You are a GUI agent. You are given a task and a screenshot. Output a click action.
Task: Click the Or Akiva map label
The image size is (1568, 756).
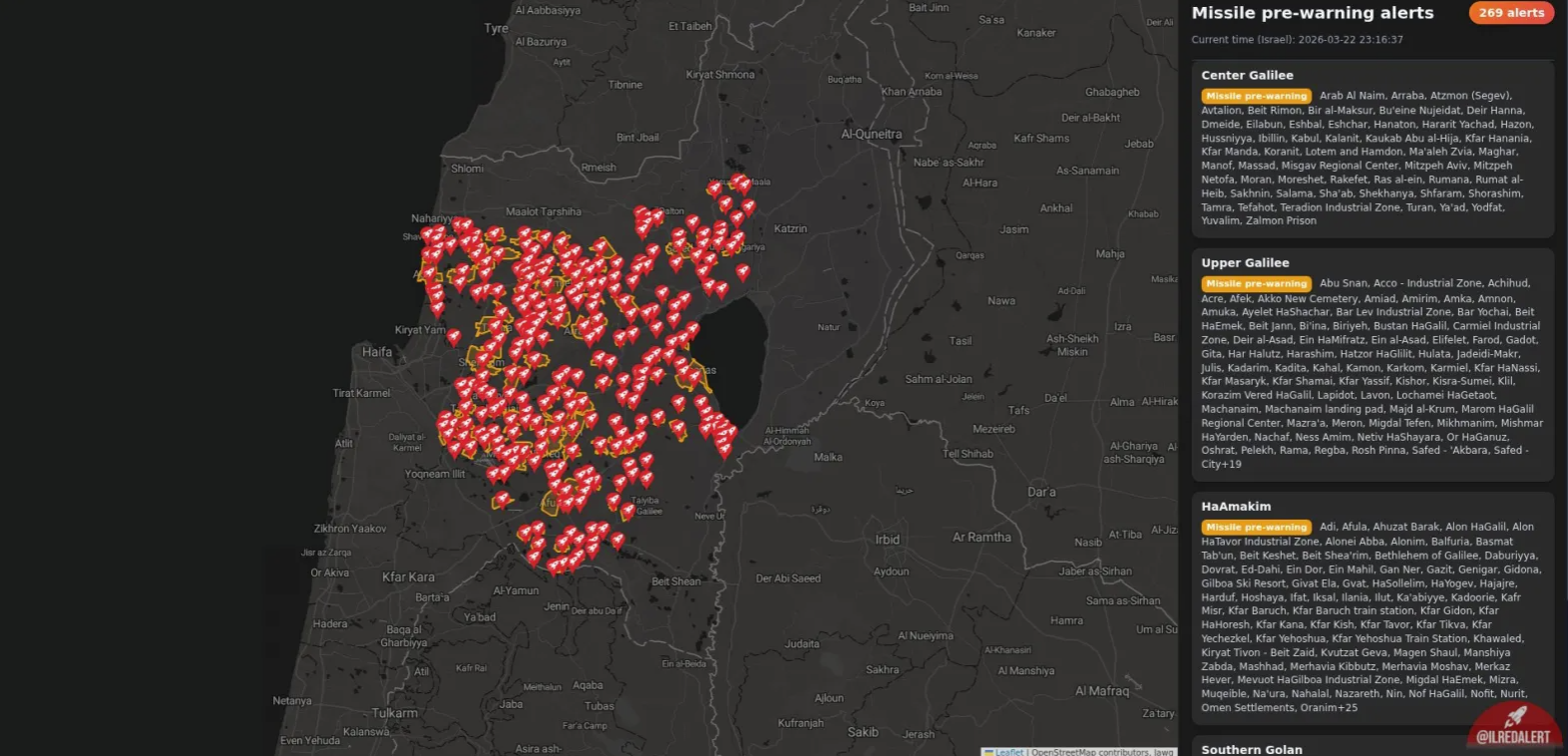[330, 572]
